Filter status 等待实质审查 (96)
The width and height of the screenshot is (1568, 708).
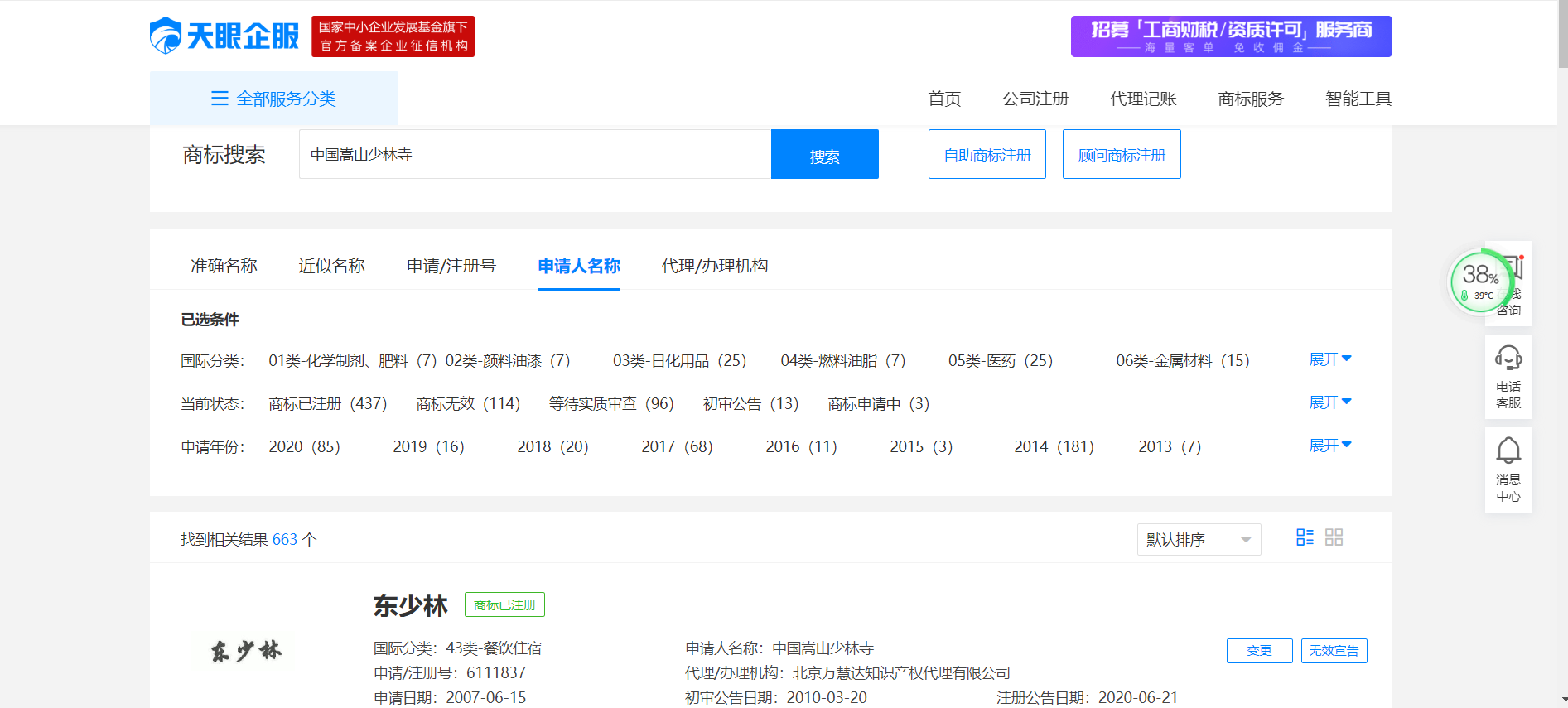(611, 403)
